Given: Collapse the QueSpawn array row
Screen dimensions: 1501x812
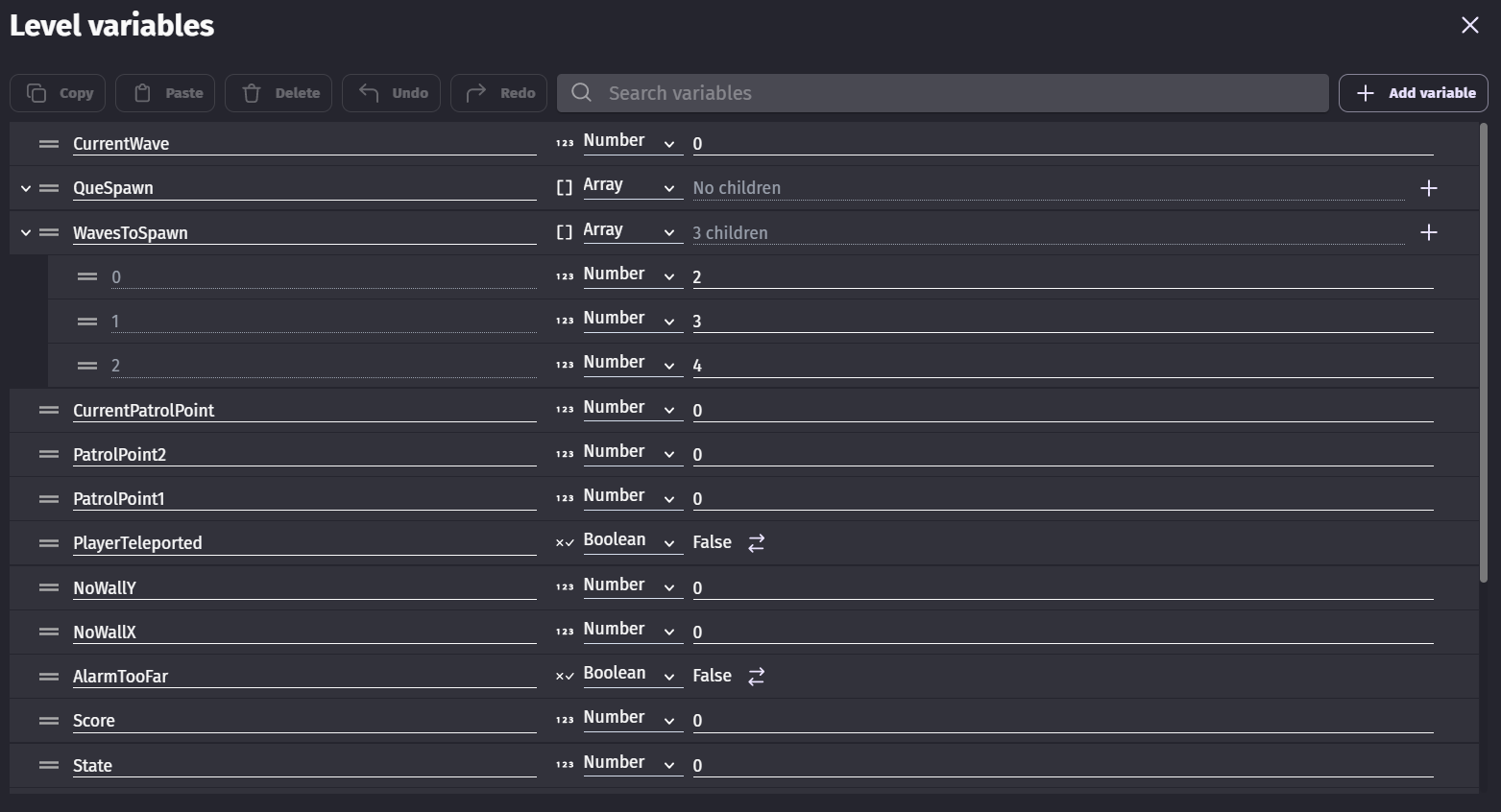Looking at the screenshot, I should tap(26, 188).
